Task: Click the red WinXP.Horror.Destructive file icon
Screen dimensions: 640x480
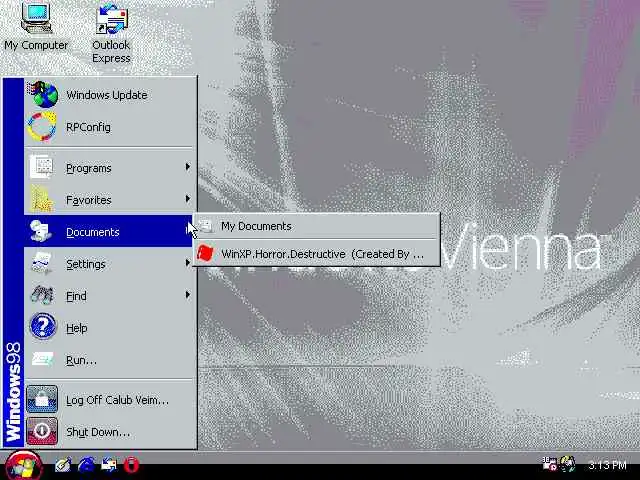Action: pyautogui.click(x=205, y=253)
